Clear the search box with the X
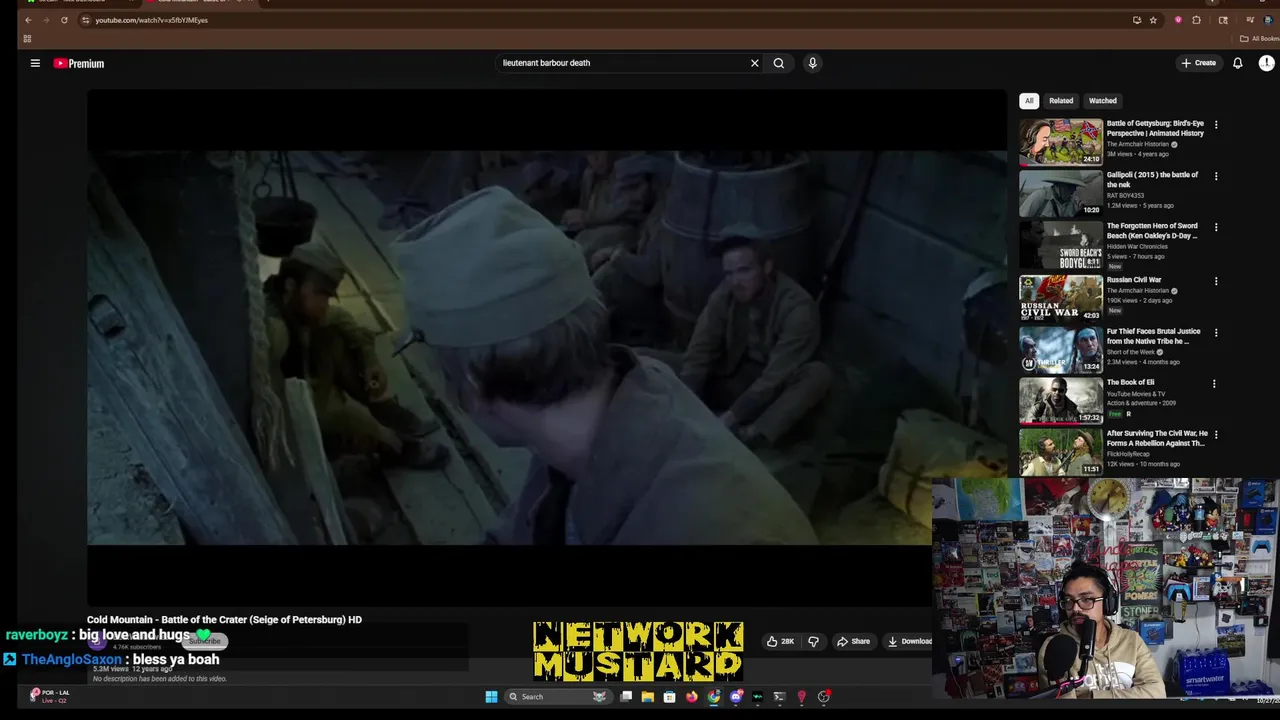This screenshot has height=720, width=1280. 755,63
